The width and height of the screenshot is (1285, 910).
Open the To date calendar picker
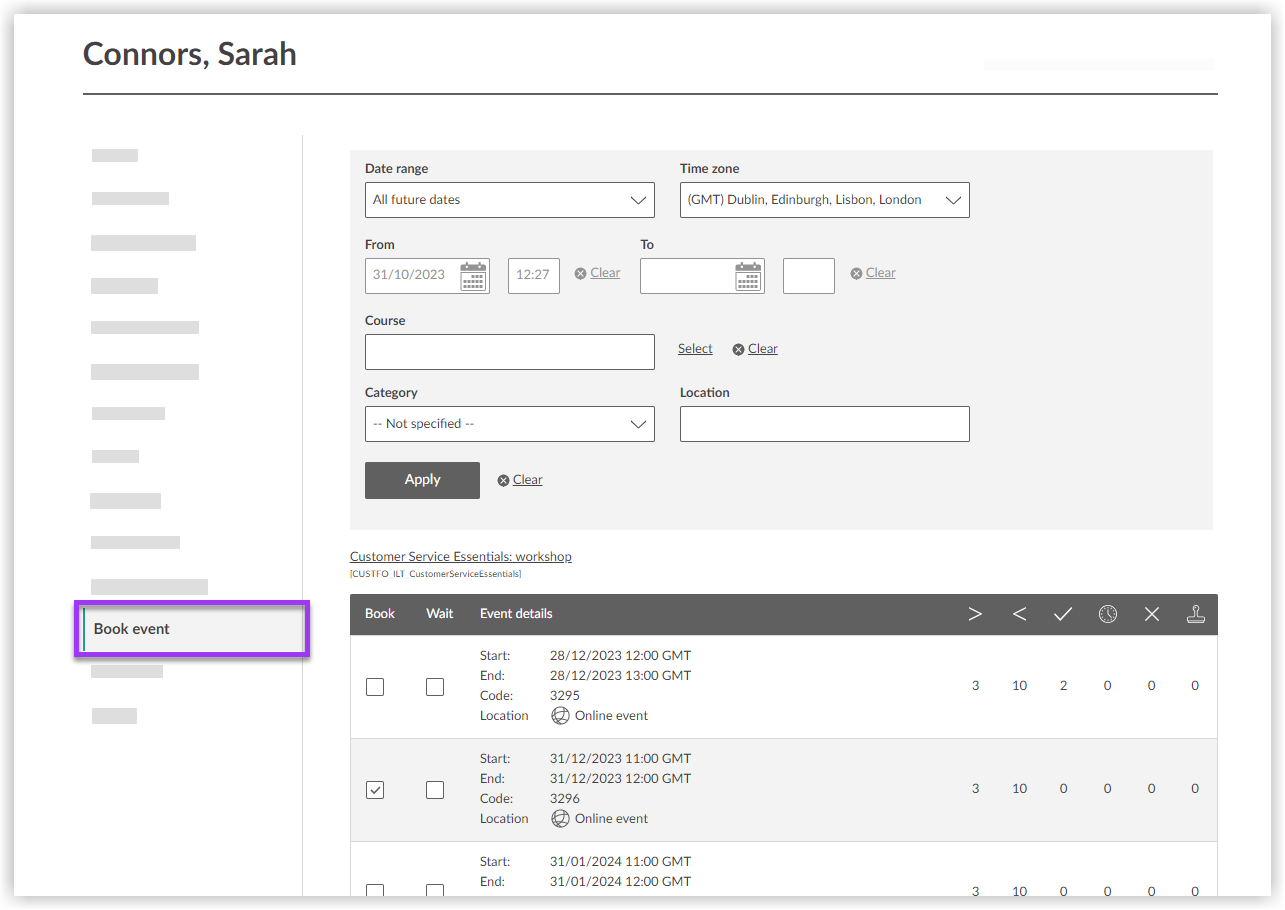(748, 276)
